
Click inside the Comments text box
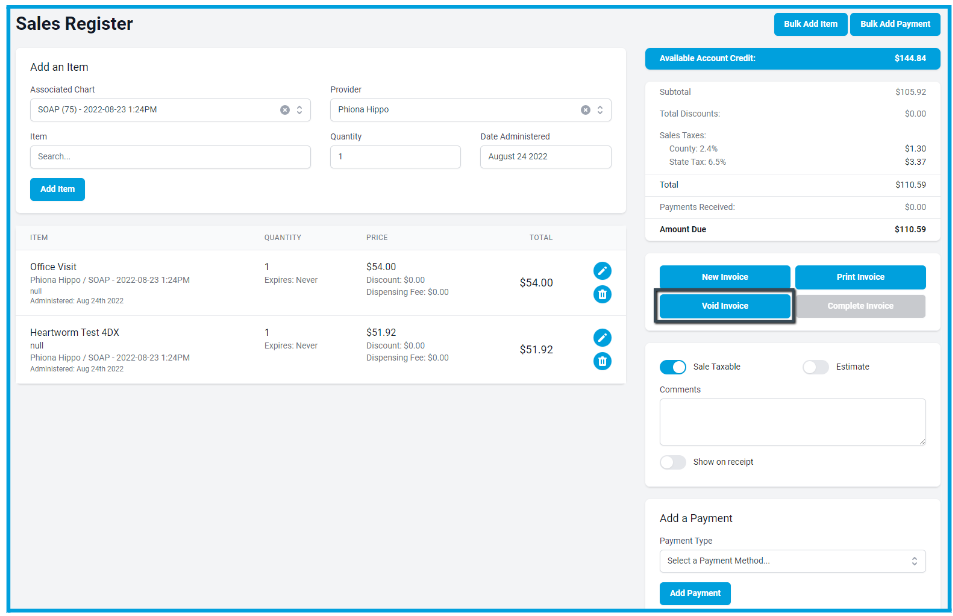point(793,422)
